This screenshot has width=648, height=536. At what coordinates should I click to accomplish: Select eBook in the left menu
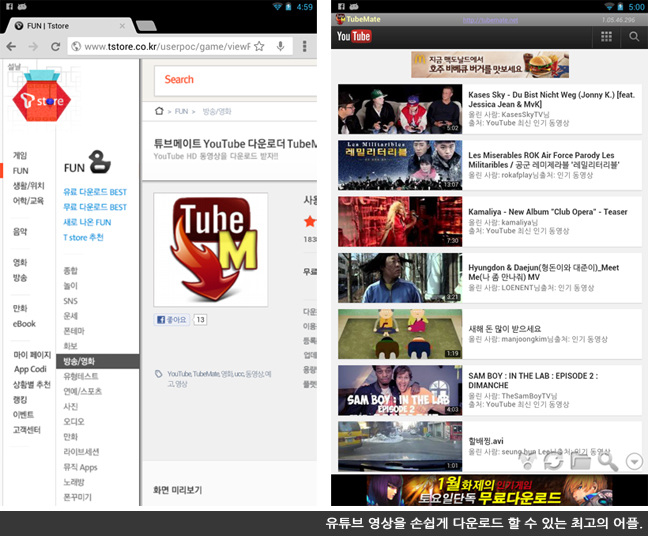[x=24, y=324]
